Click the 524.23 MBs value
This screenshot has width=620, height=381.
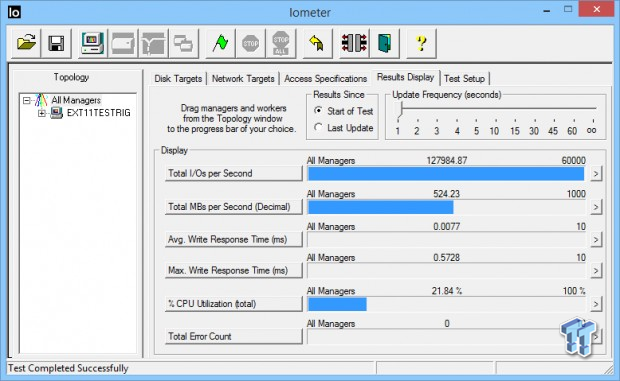(446, 194)
